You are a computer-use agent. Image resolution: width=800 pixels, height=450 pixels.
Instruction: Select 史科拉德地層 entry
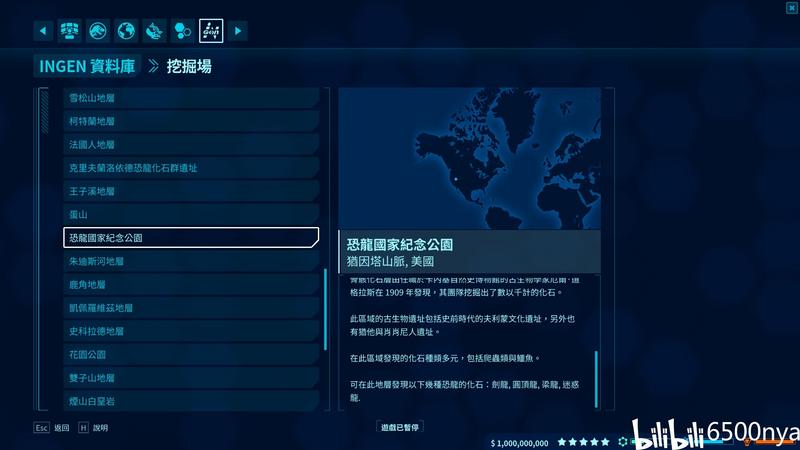click(x=191, y=332)
